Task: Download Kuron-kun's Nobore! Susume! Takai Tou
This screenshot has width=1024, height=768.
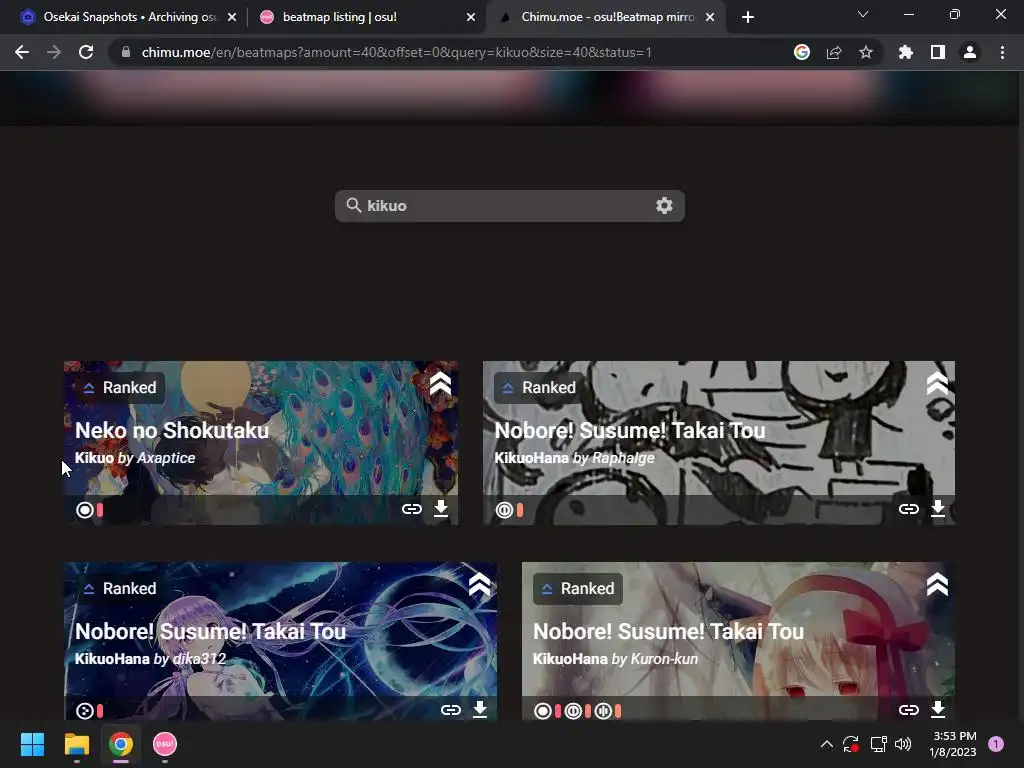Action: [x=938, y=709]
